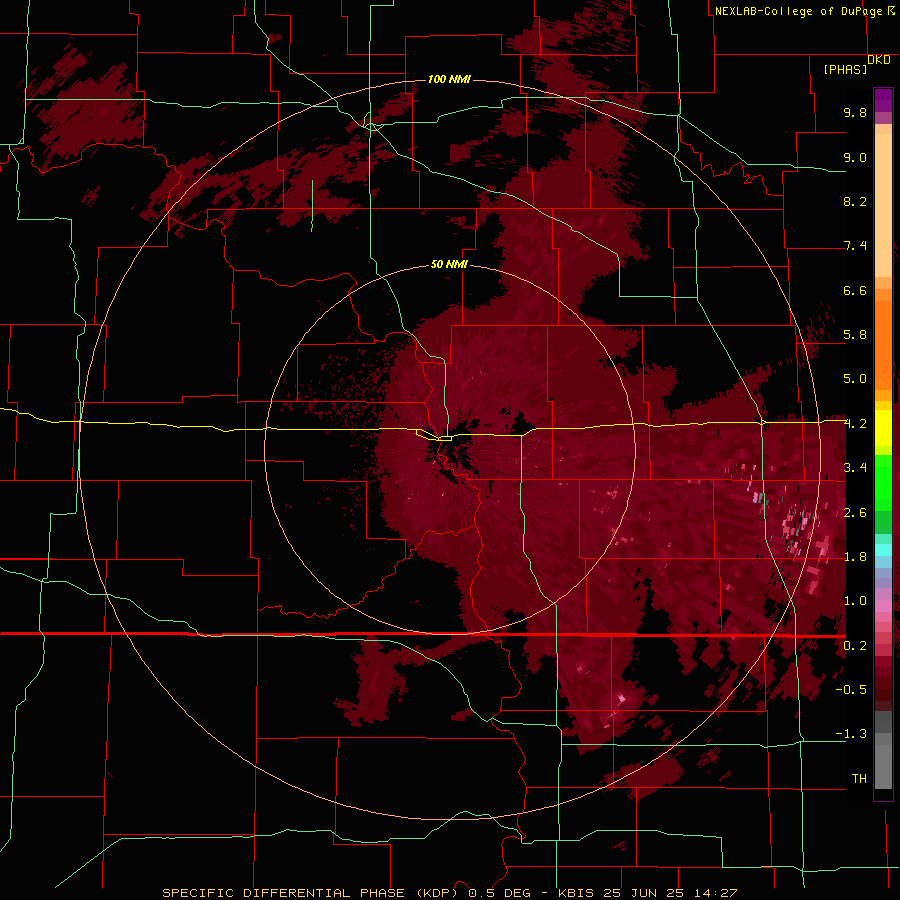900x900 pixels.
Task: Click the 9.0 value on the color scale
Action: 855,157
